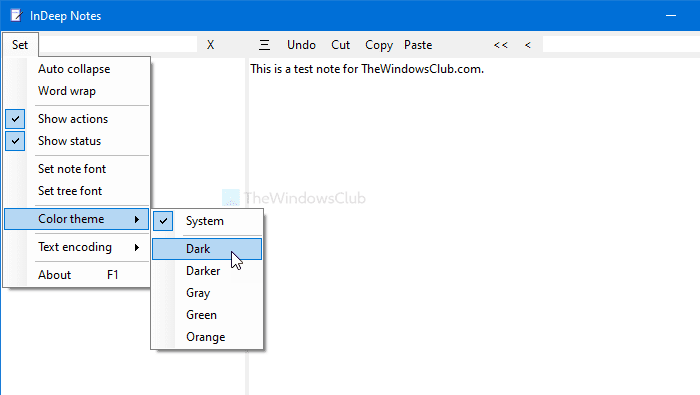The image size is (700, 395).
Task: Go back with the << button
Action: tap(500, 45)
